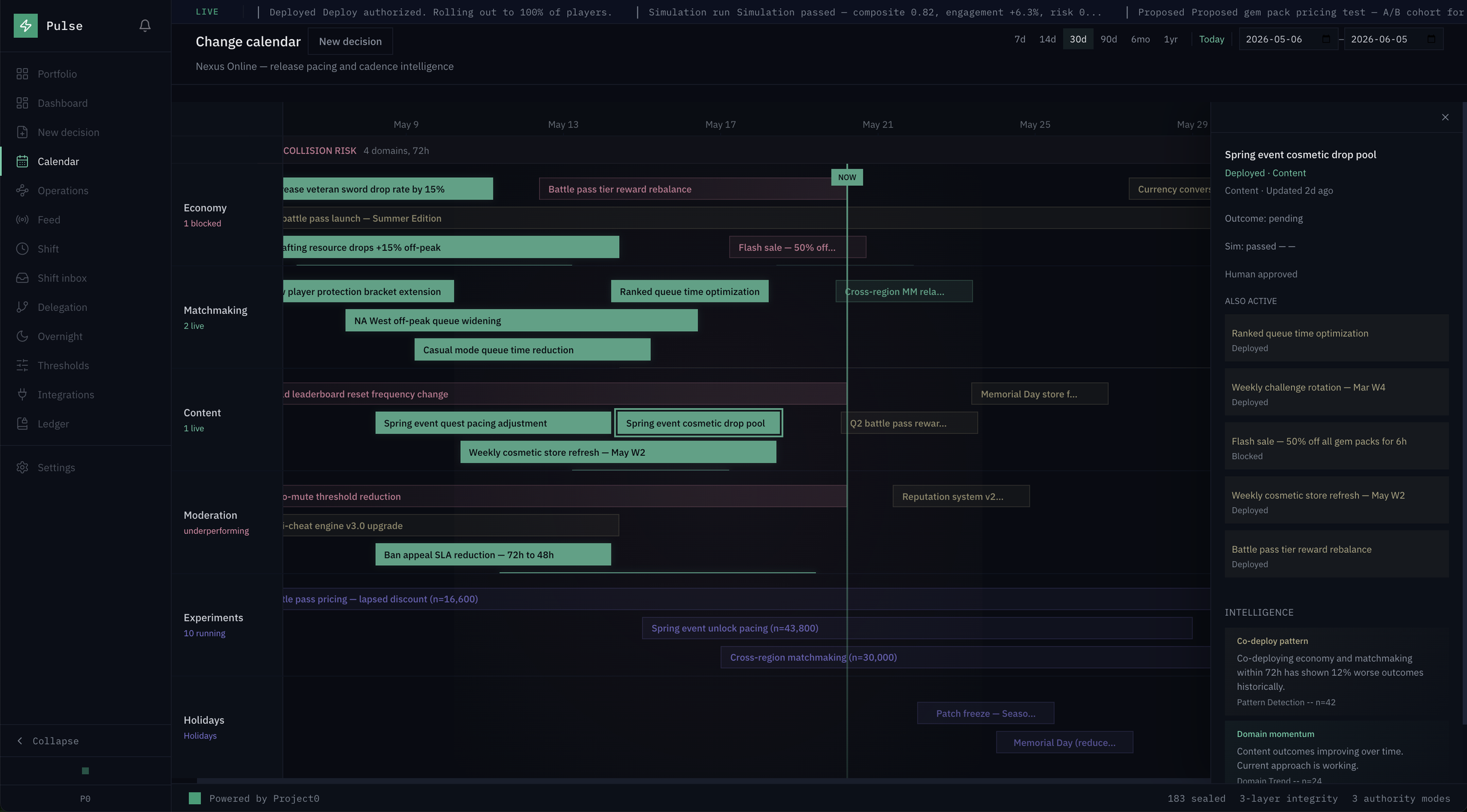Edit the start date 2026-05-06 field
The image size is (1467, 812).
1288,39
